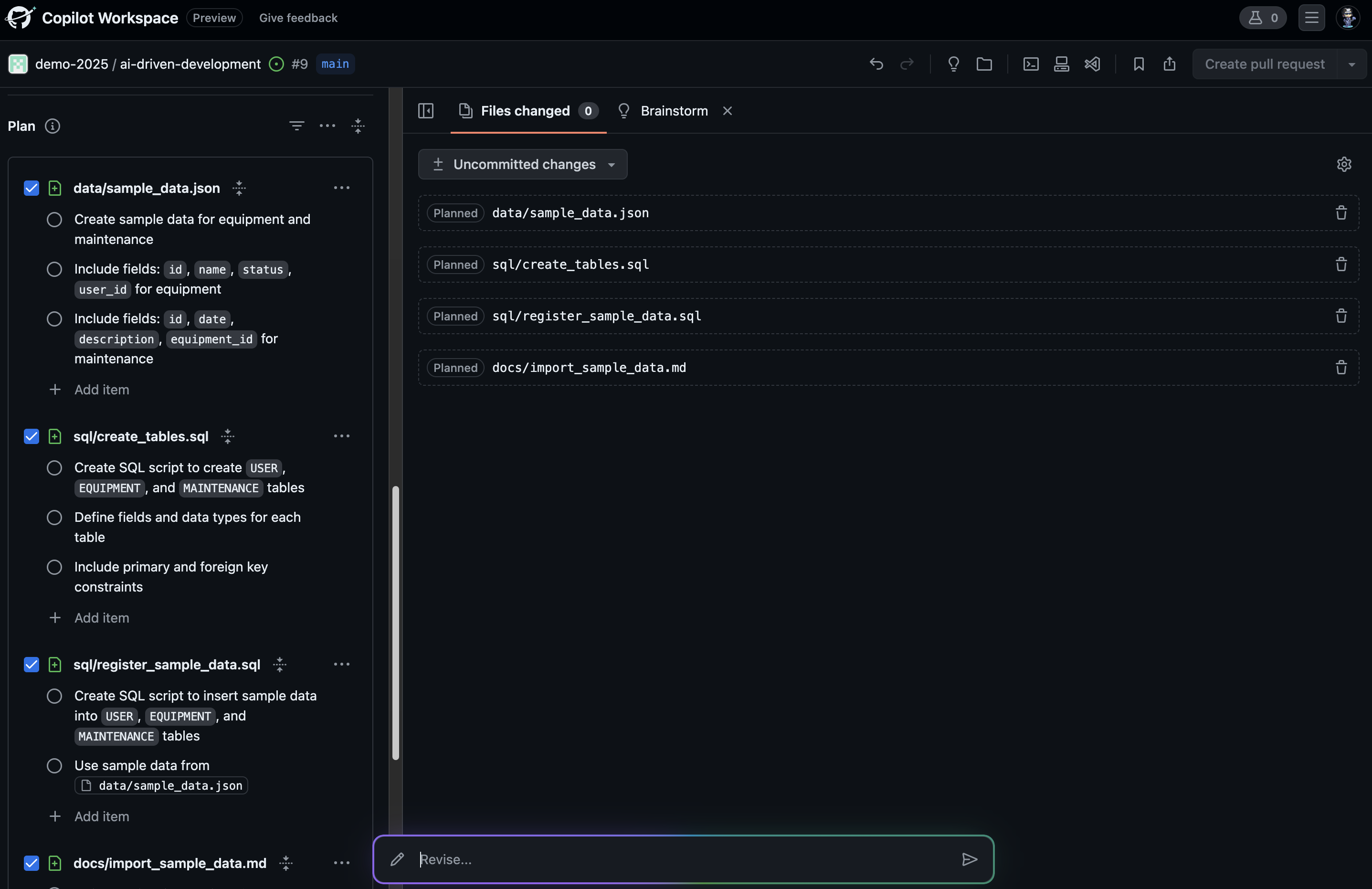1372x889 pixels.
Task: Delete planned data/sample_data.json file
Action: tap(1341, 213)
